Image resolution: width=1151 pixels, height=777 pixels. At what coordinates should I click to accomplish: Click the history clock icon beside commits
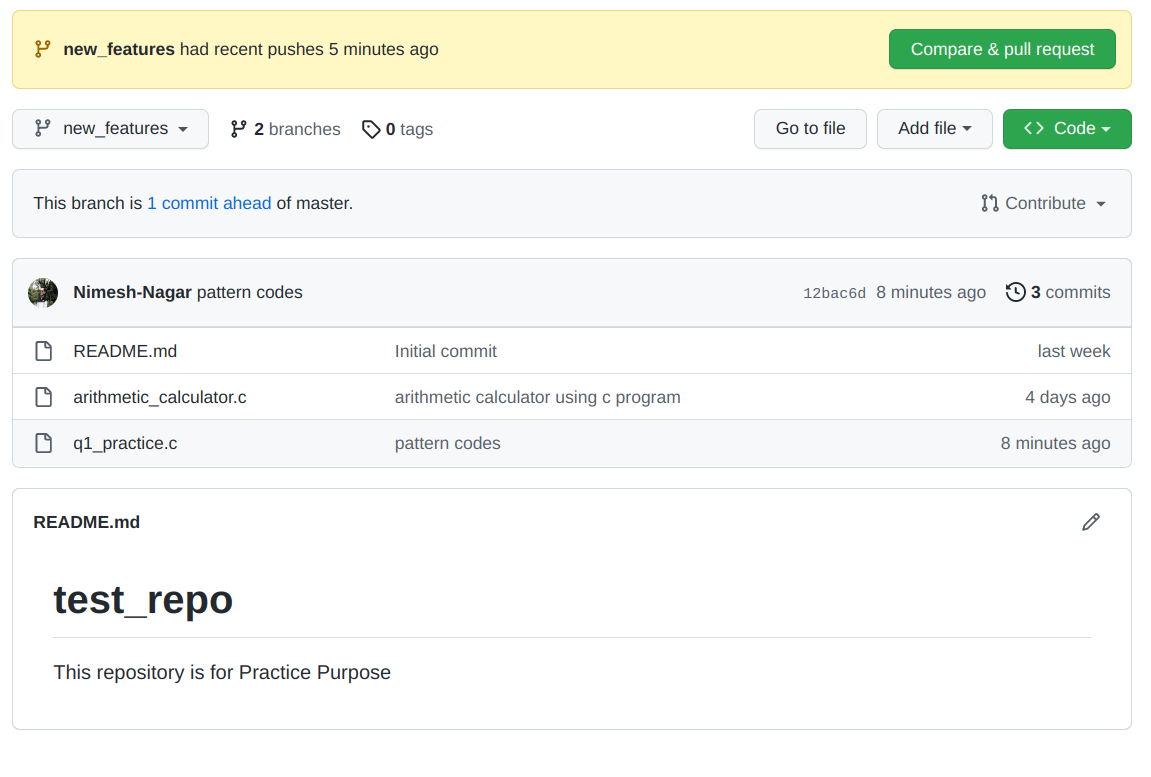pyautogui.click(x=1016, y=292)
